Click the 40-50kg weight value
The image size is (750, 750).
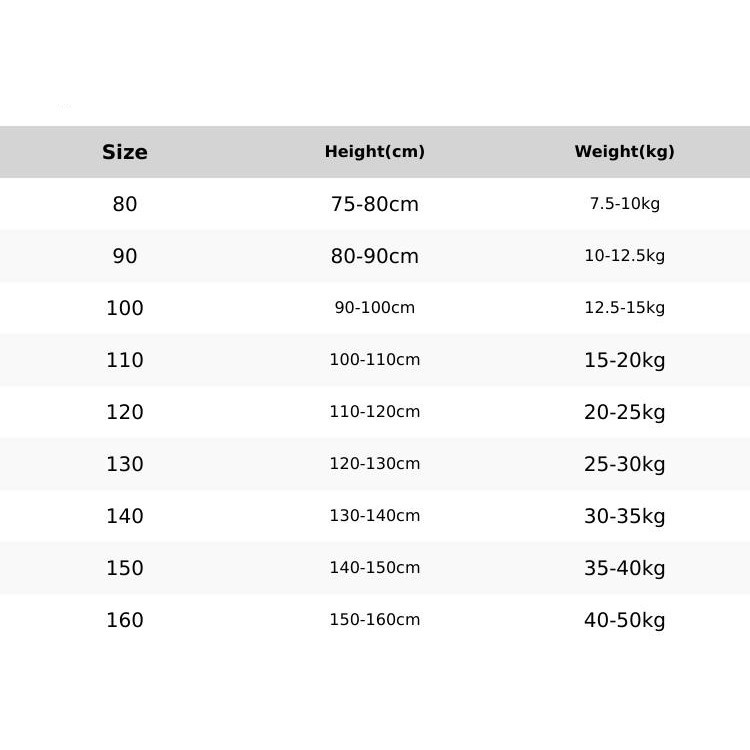[x=624, y=620]
